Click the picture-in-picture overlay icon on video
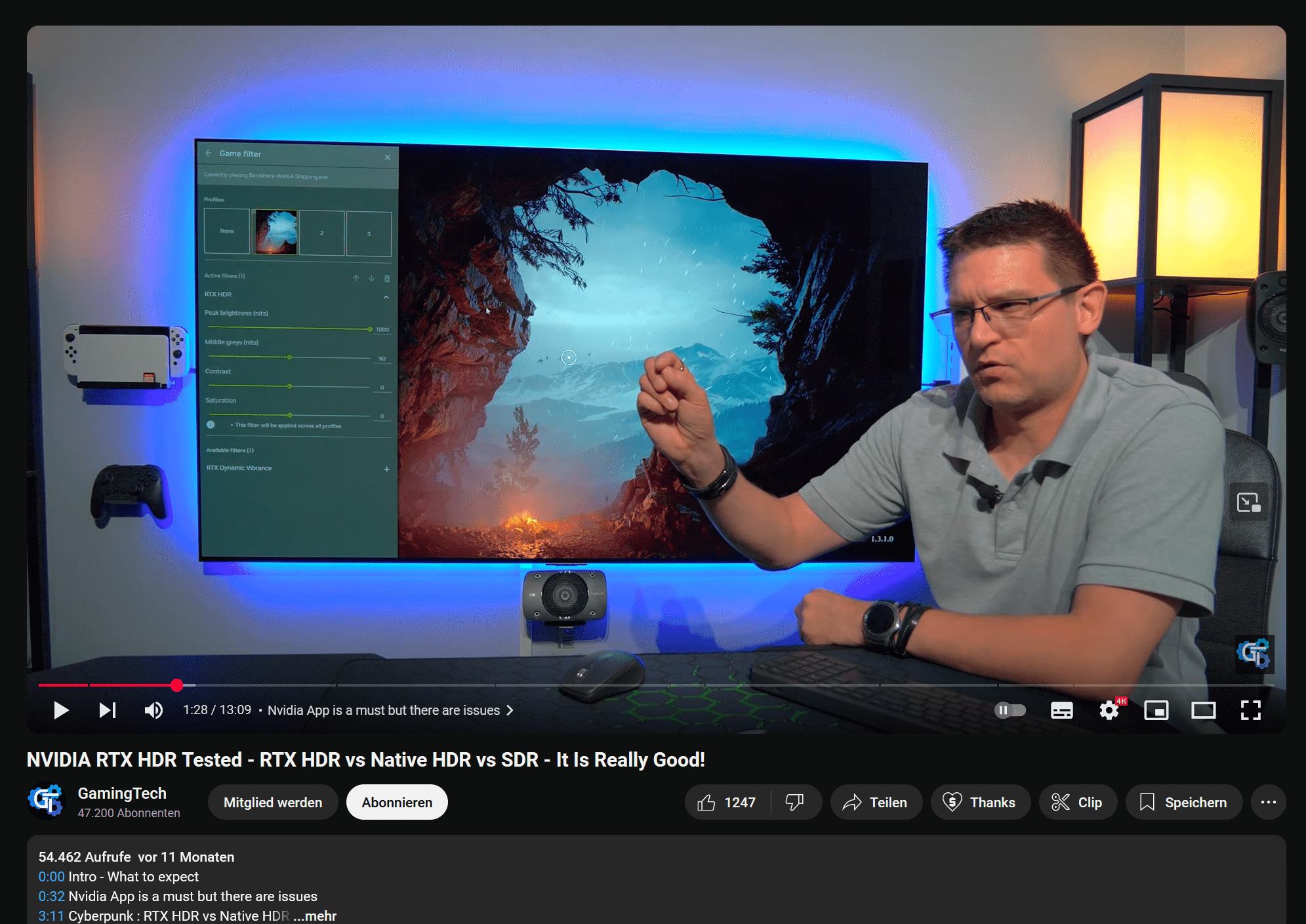 [x=1248, y=502]
